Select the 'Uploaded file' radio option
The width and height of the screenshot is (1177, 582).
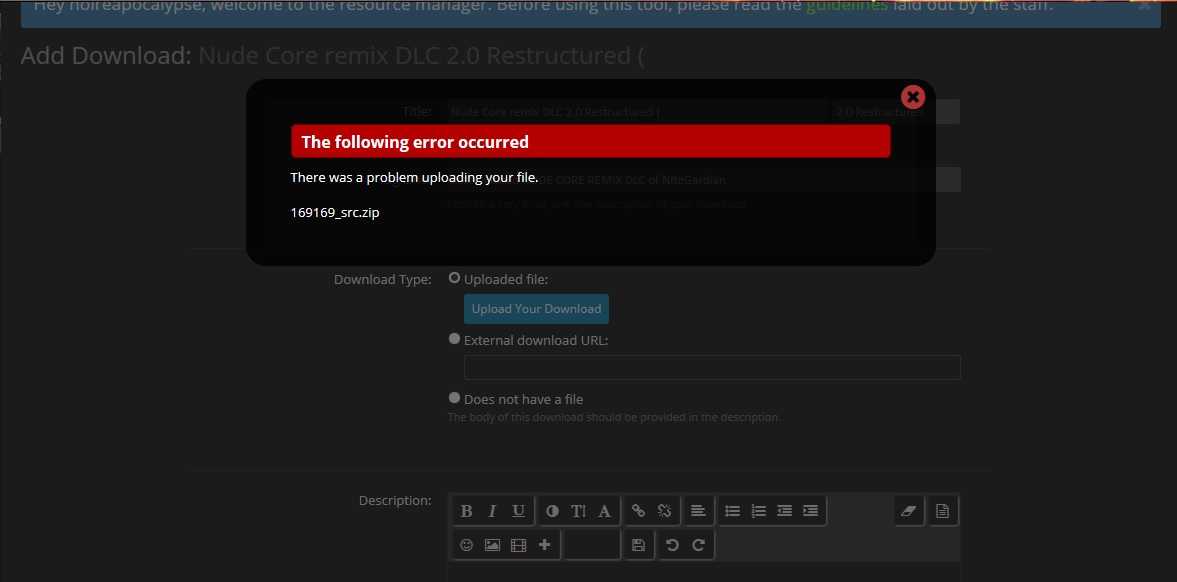click(455, 278)
